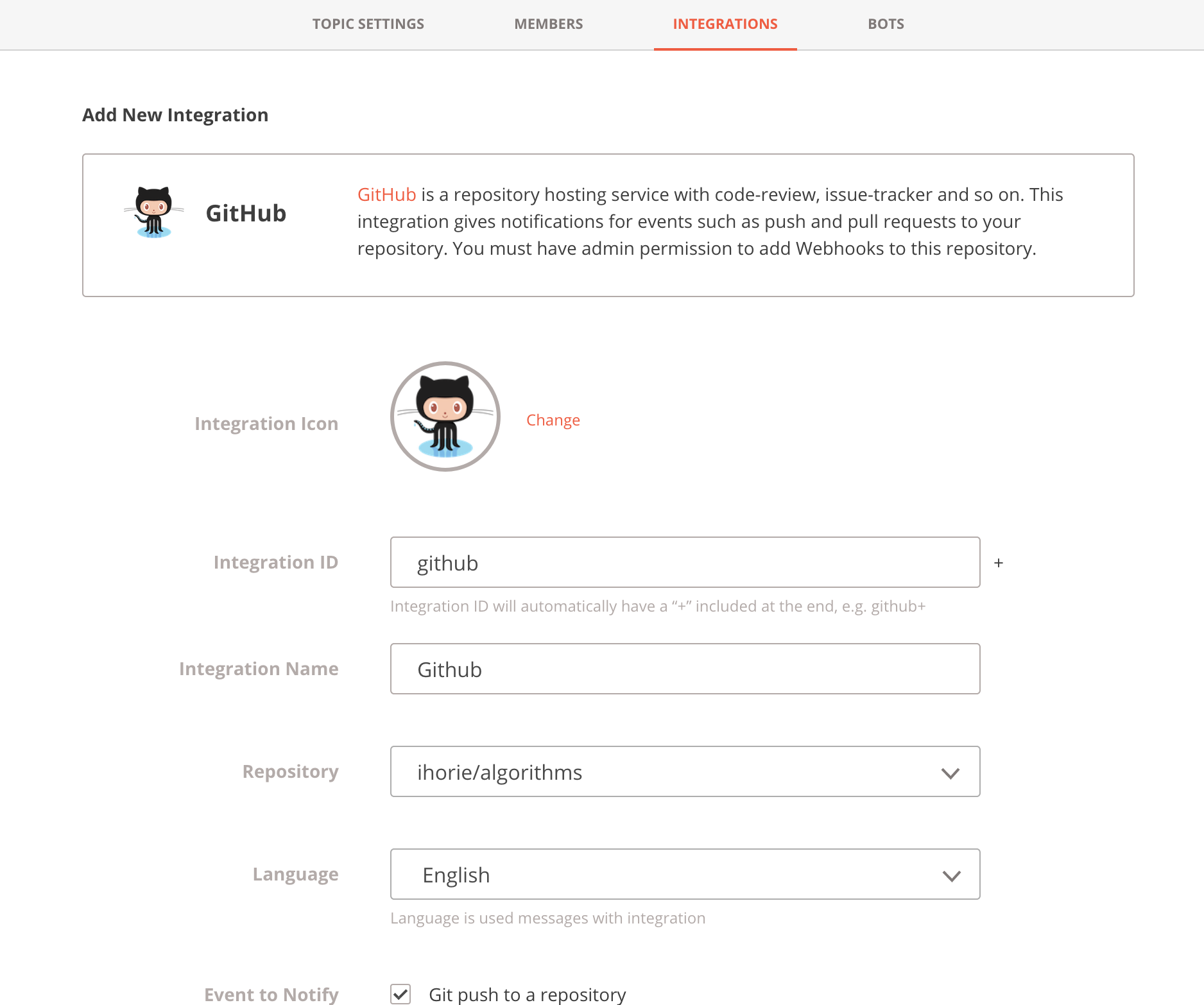Open the red GitHub link in description
Image resolution: width=1204 pixels, height=1005 pixels.
[x=386, y=194]
